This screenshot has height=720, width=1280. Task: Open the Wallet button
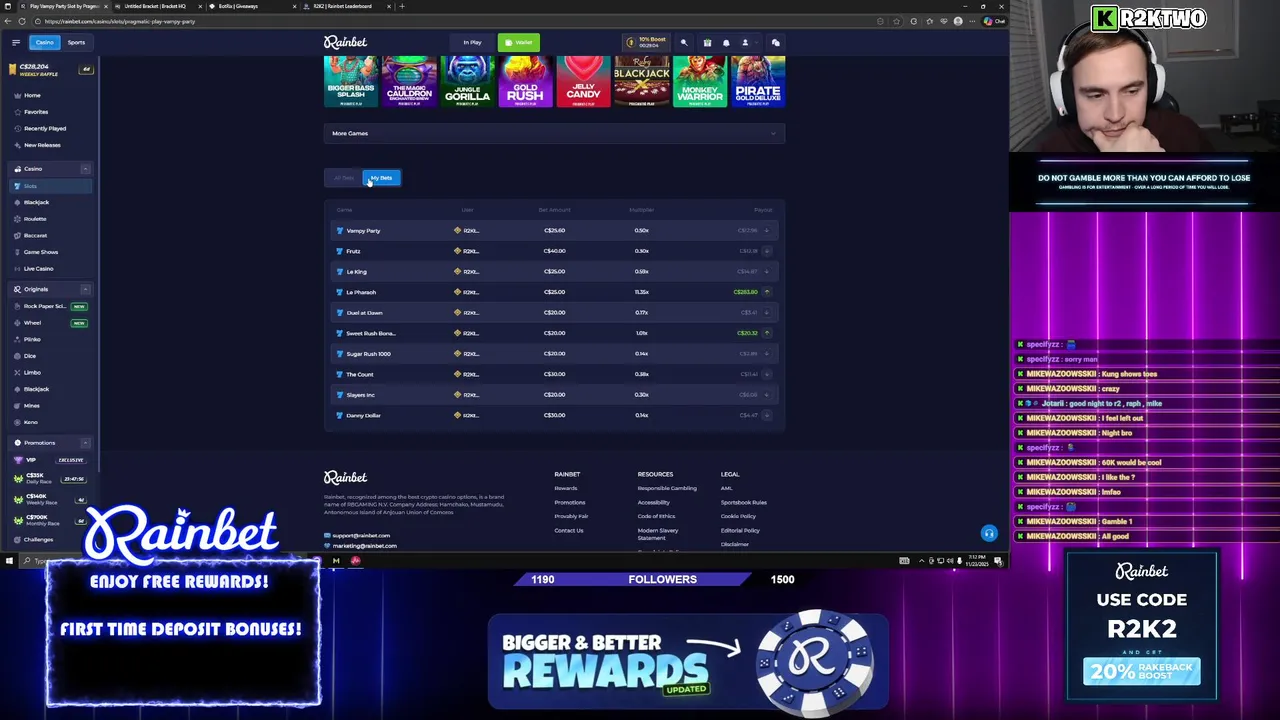point(519,42)
